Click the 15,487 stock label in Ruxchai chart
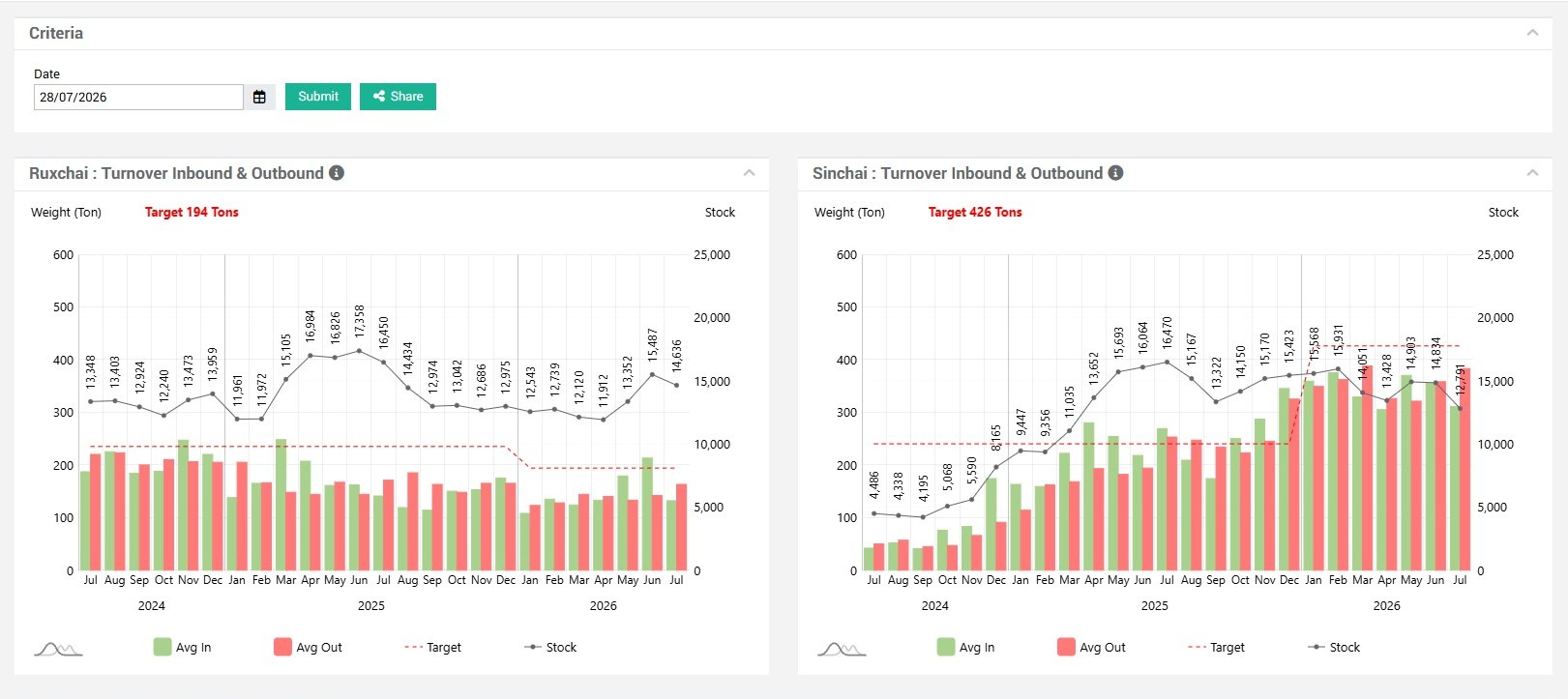Viewport: 1568px width, 699px height. [653, 345]
